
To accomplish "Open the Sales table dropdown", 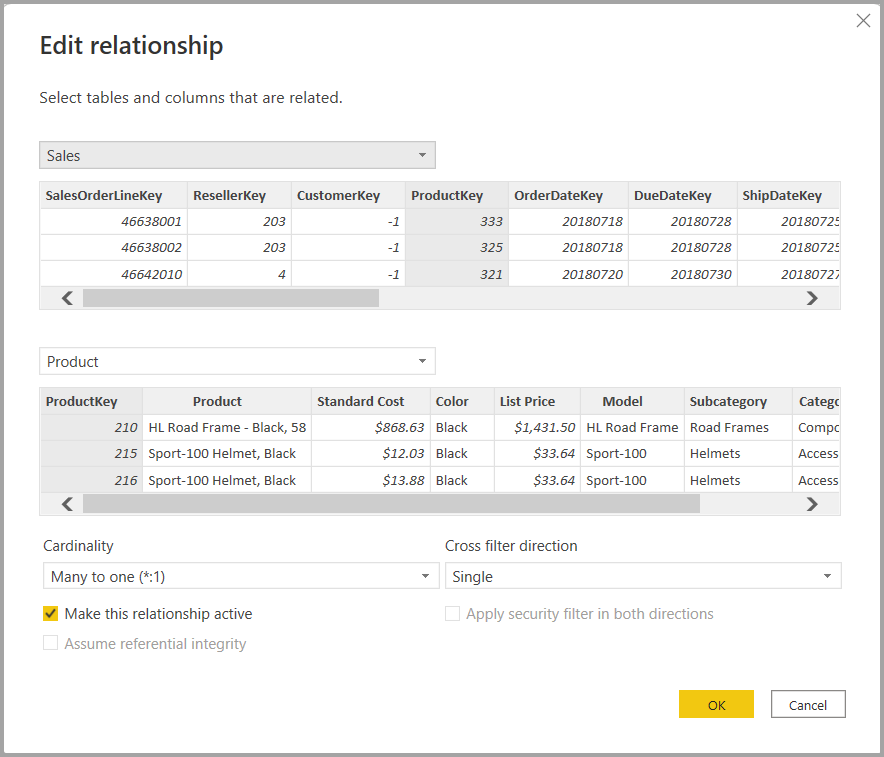I will coord(237,155).
